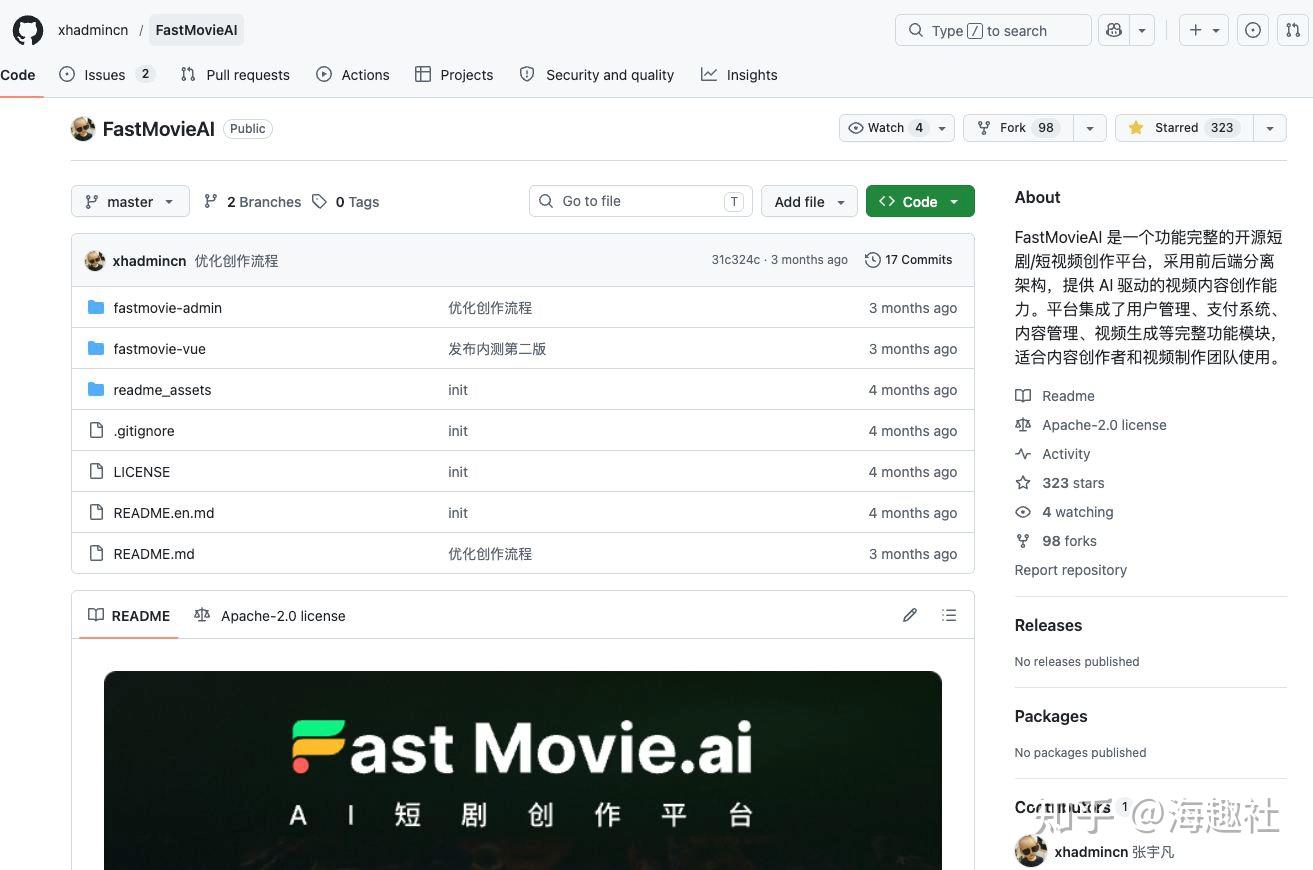This screenshot has height=870, width=1313.
Task: Open the README.md file name
Action: (x=154, y=554)
